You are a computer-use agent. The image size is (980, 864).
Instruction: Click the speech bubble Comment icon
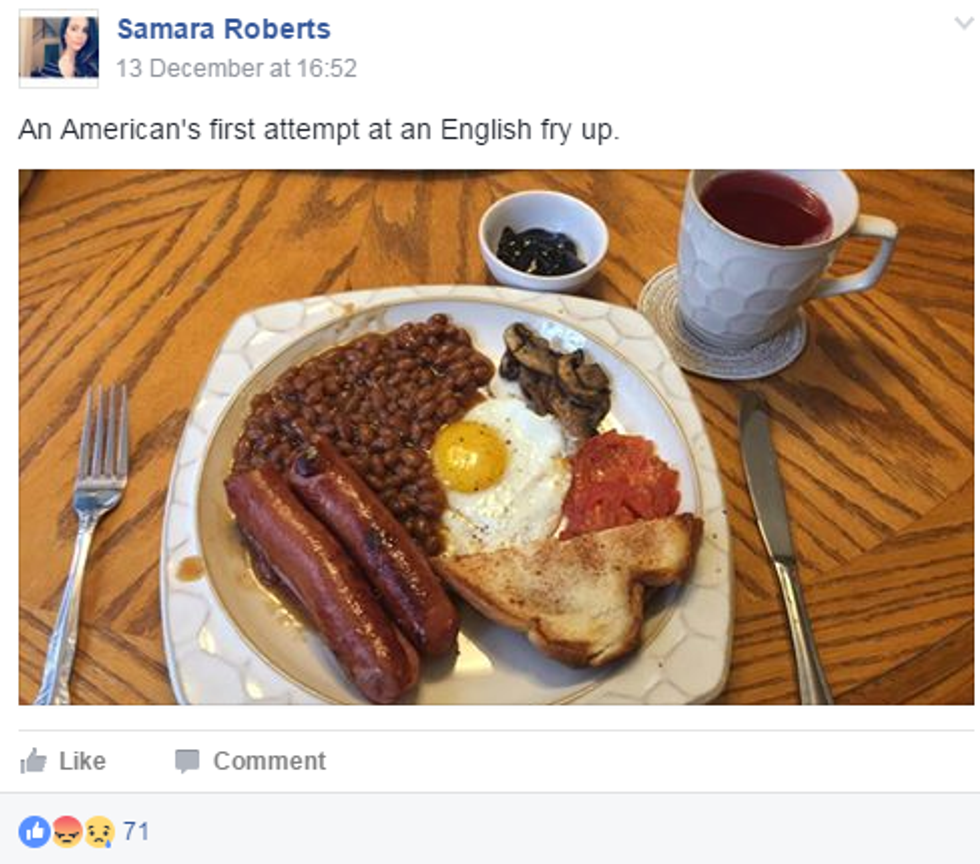coord(187,762)
